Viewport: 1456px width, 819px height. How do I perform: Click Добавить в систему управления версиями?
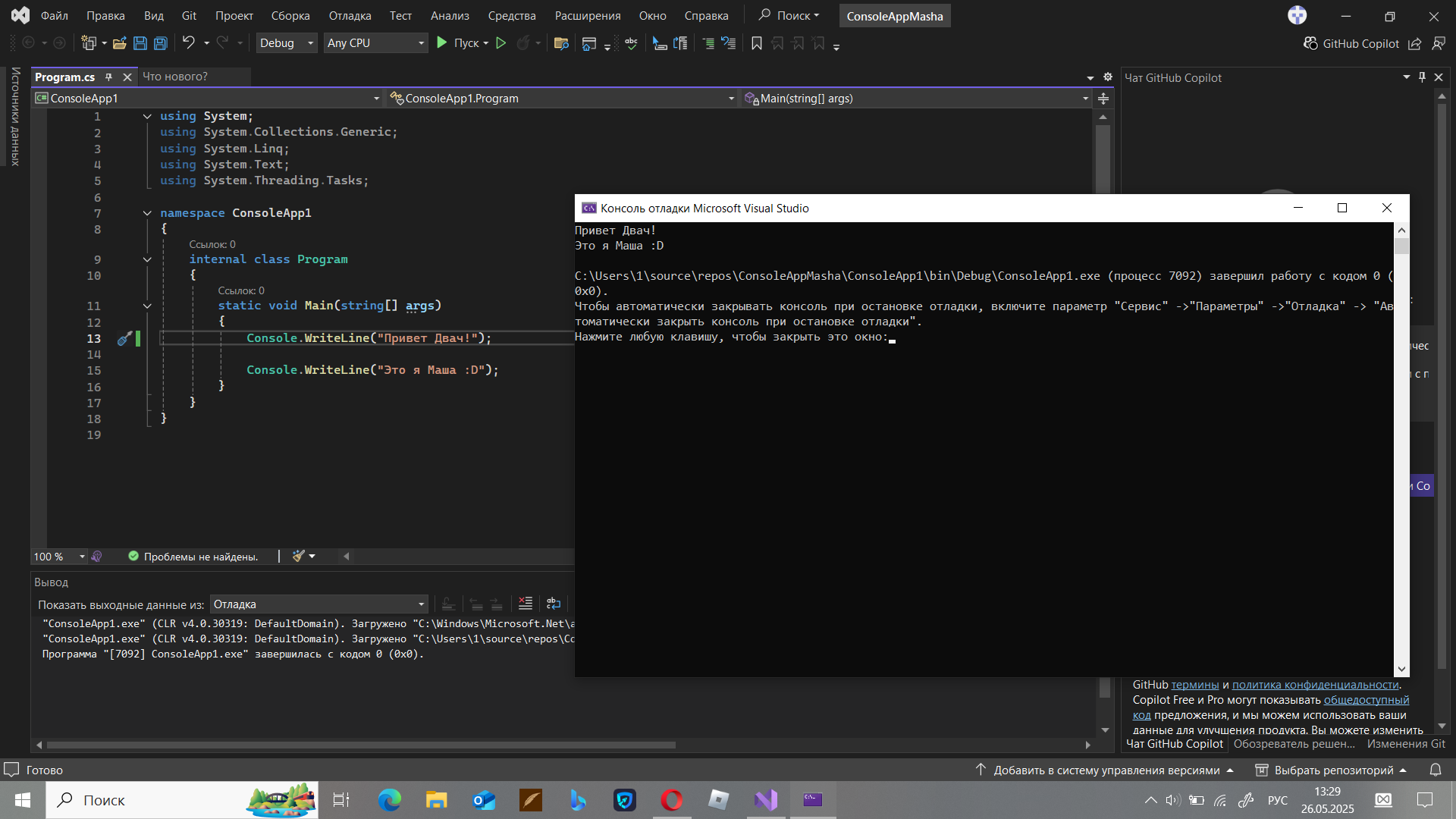(x=1106, y=770)
